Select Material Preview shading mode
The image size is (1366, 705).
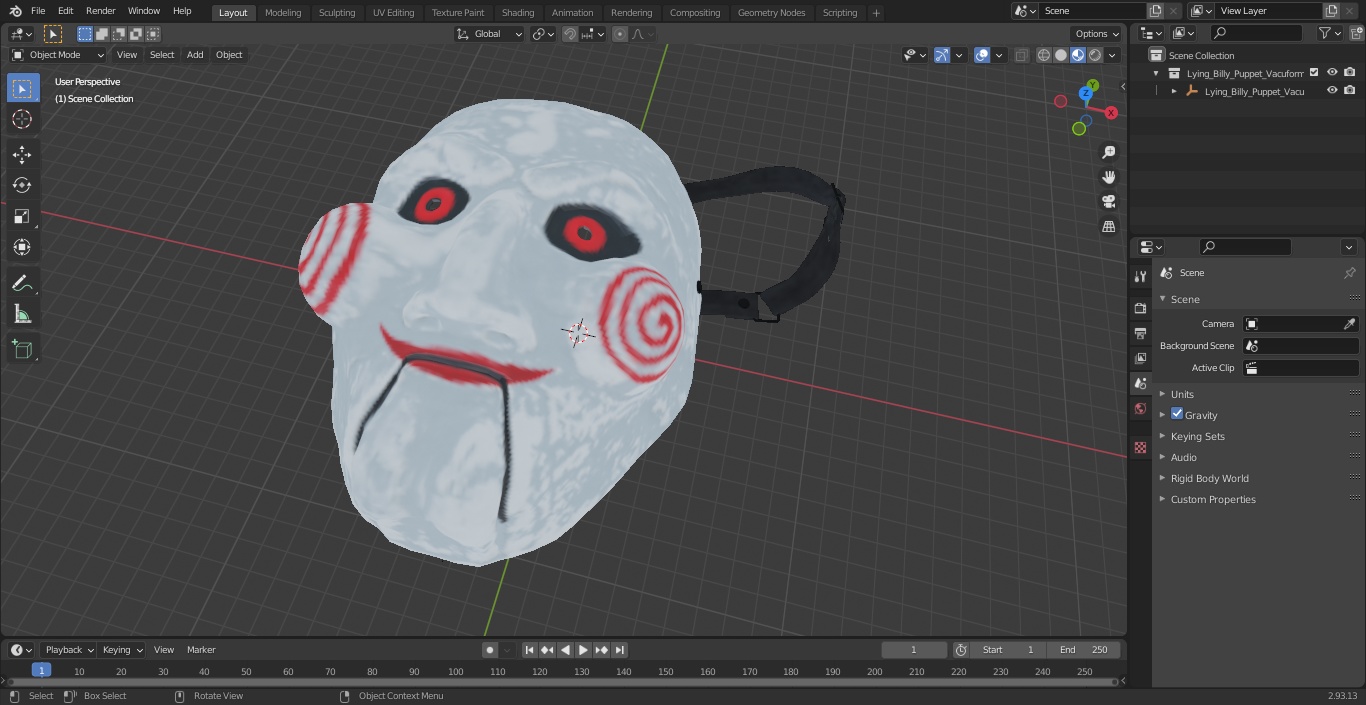1078,55
